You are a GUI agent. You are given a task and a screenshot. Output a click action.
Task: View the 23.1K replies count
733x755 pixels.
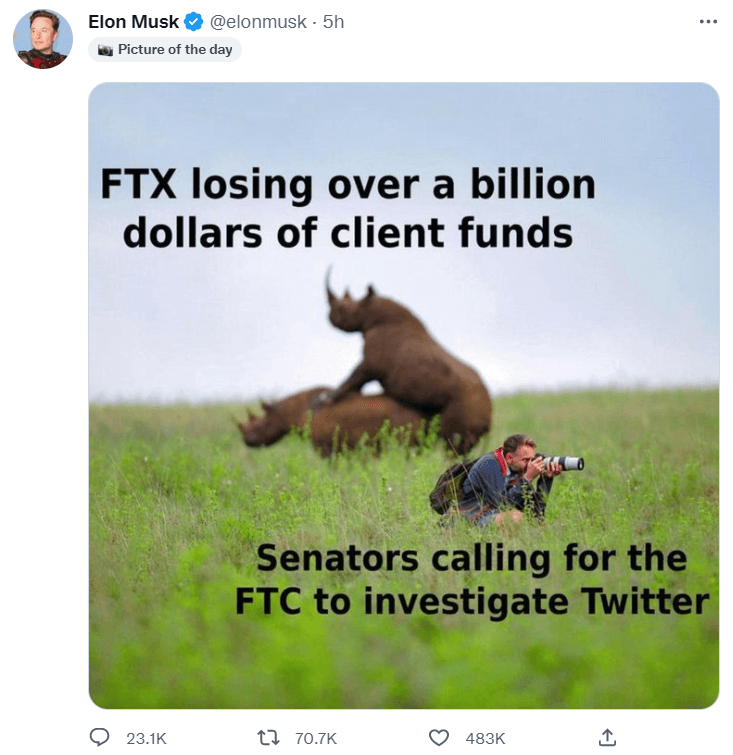pos(146,738)
